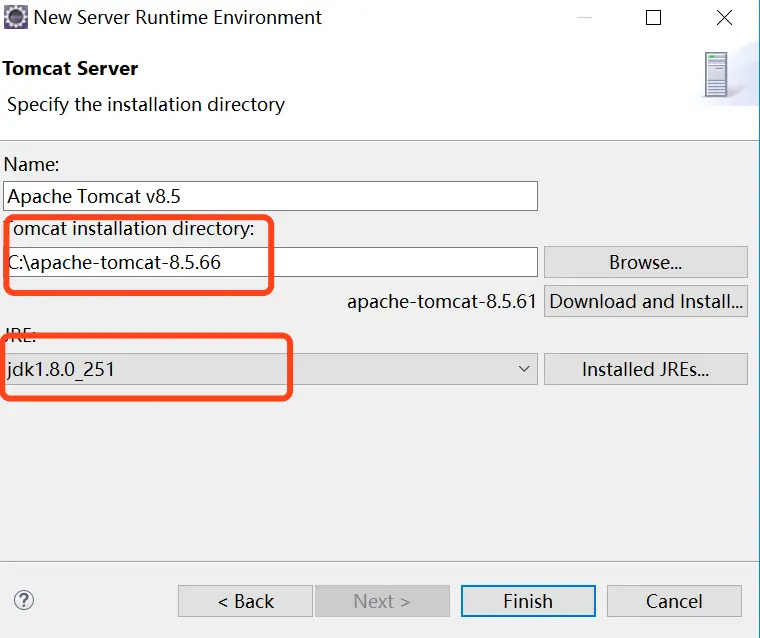Confirm the runtime setup with Finish
760x638 pixels.
(x=528, y=601)
